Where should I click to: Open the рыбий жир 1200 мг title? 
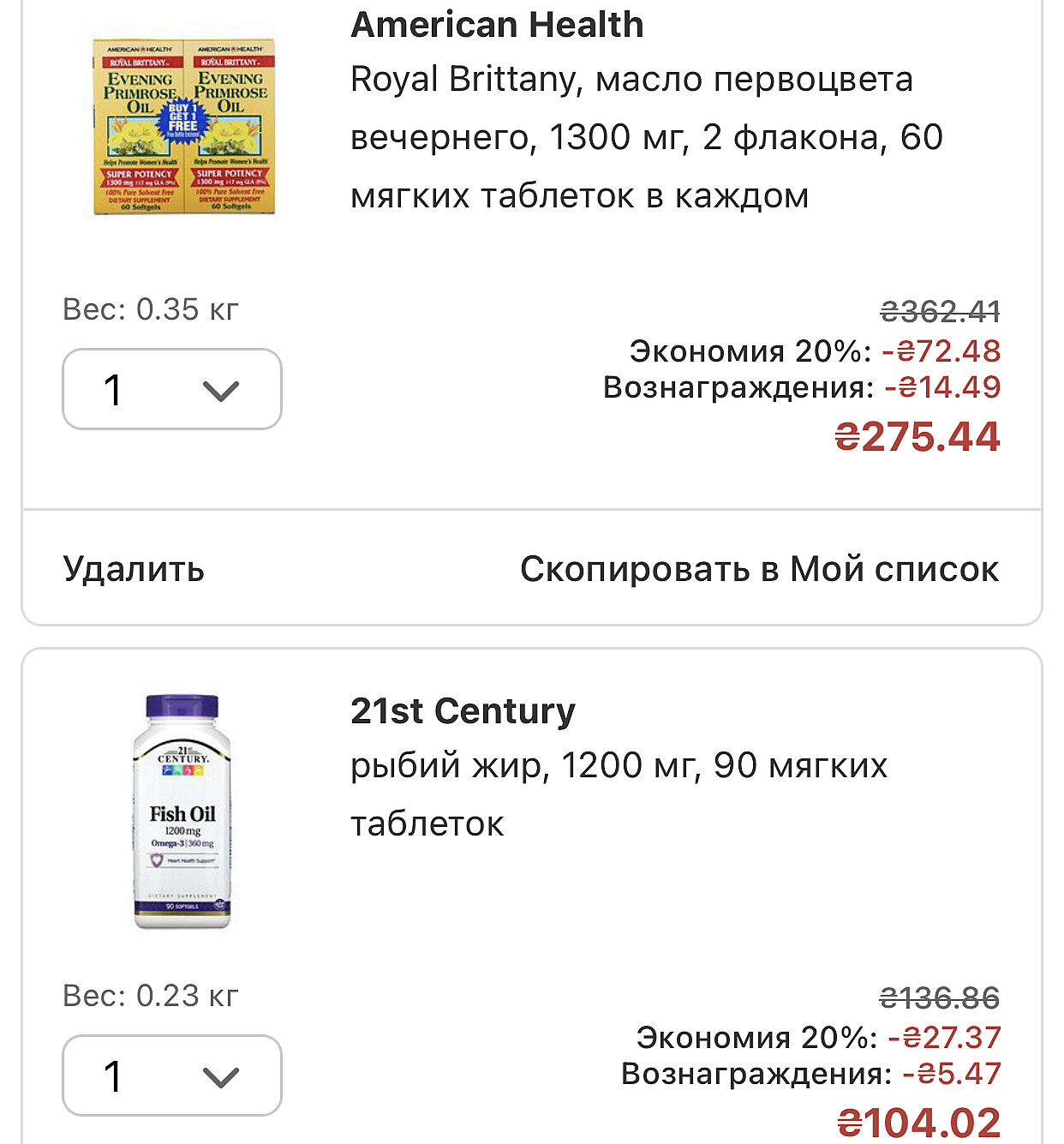point(619,794)
